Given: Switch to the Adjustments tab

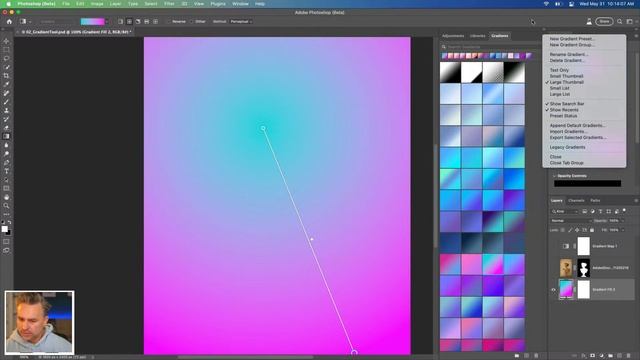Looking at the screenshot, I should (x=453, y=36).
